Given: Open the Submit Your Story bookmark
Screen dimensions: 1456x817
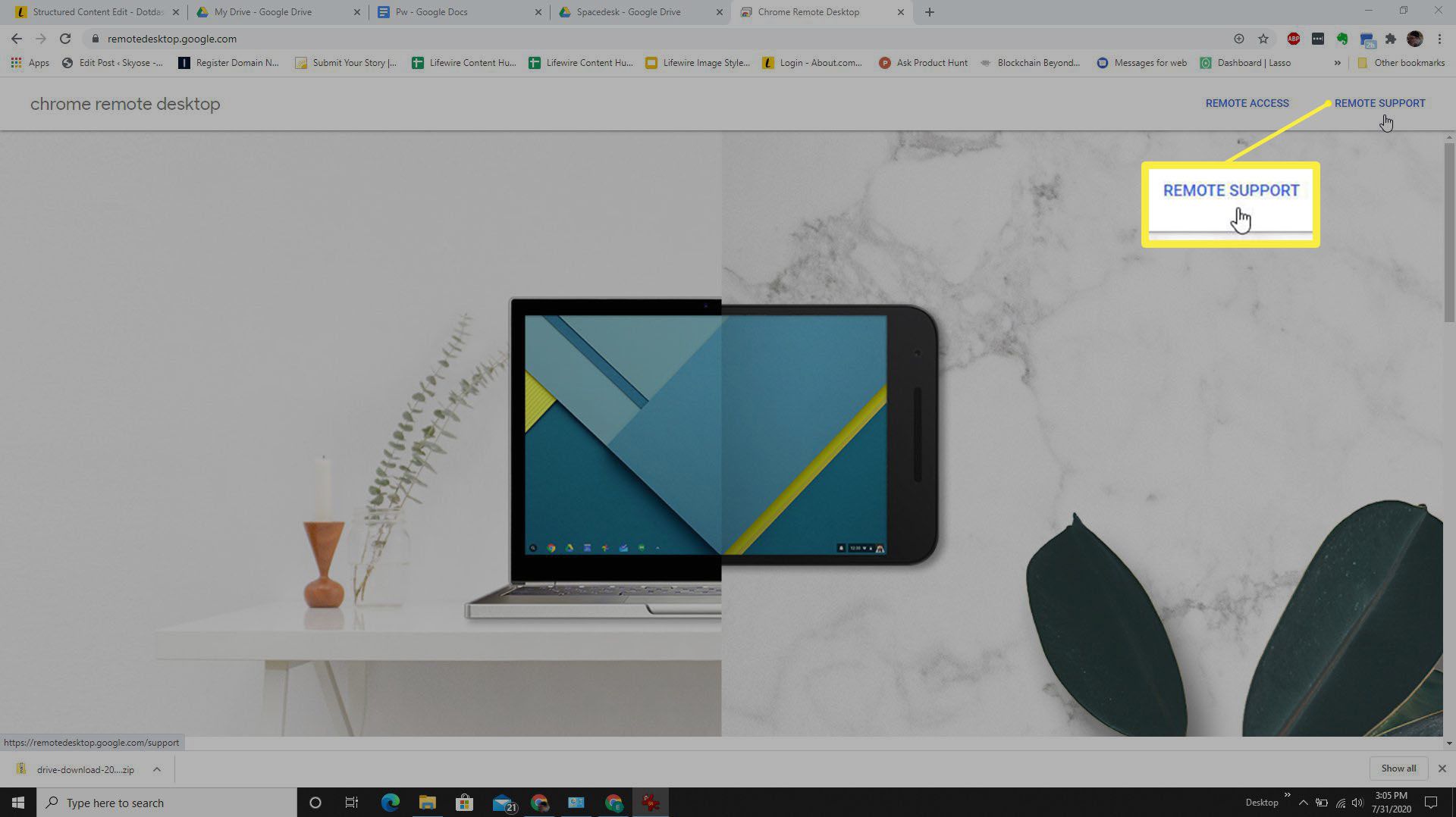Looking at the screenshot, I should 346,63.
